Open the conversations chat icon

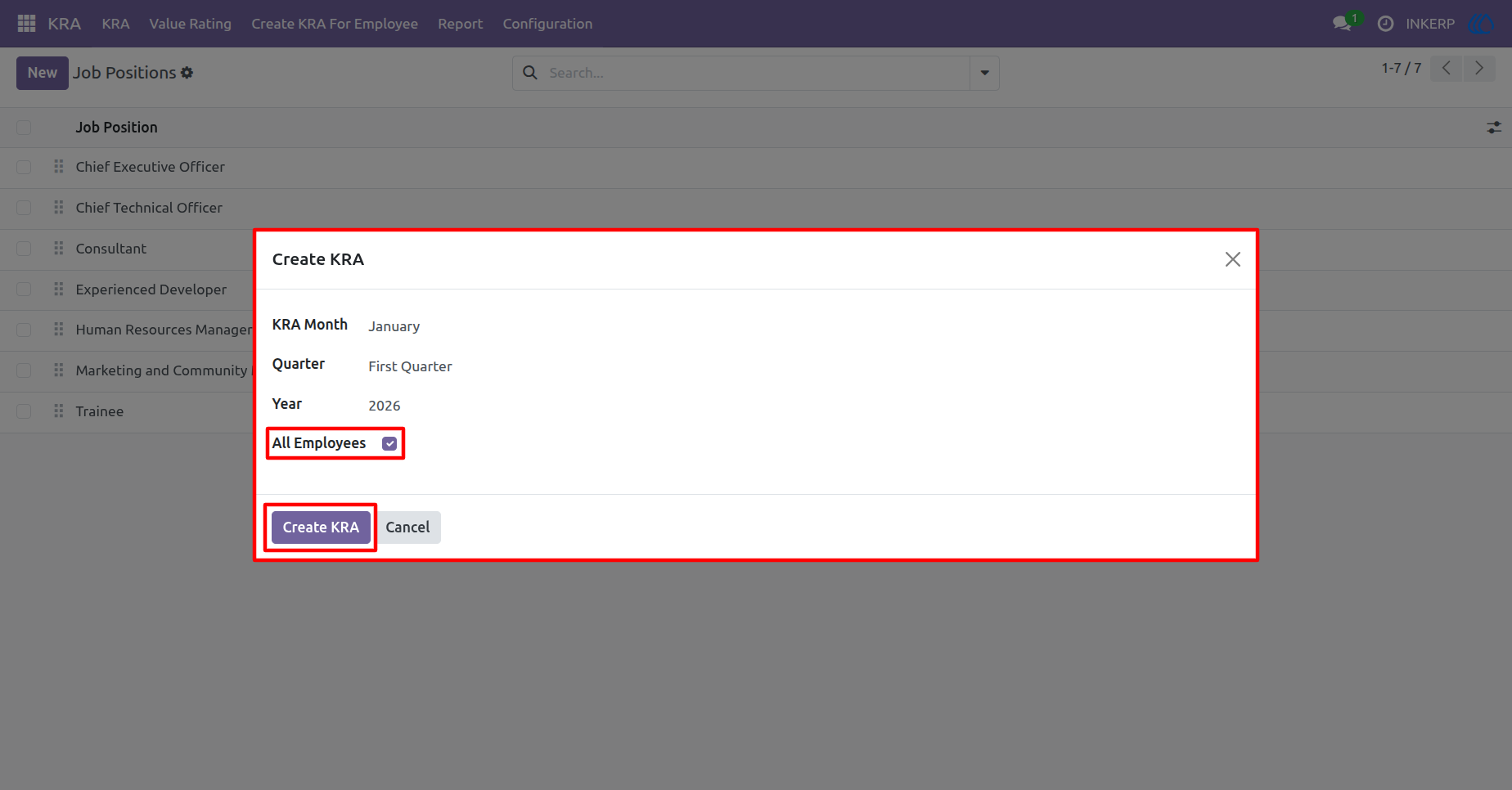click(1342, 24)
